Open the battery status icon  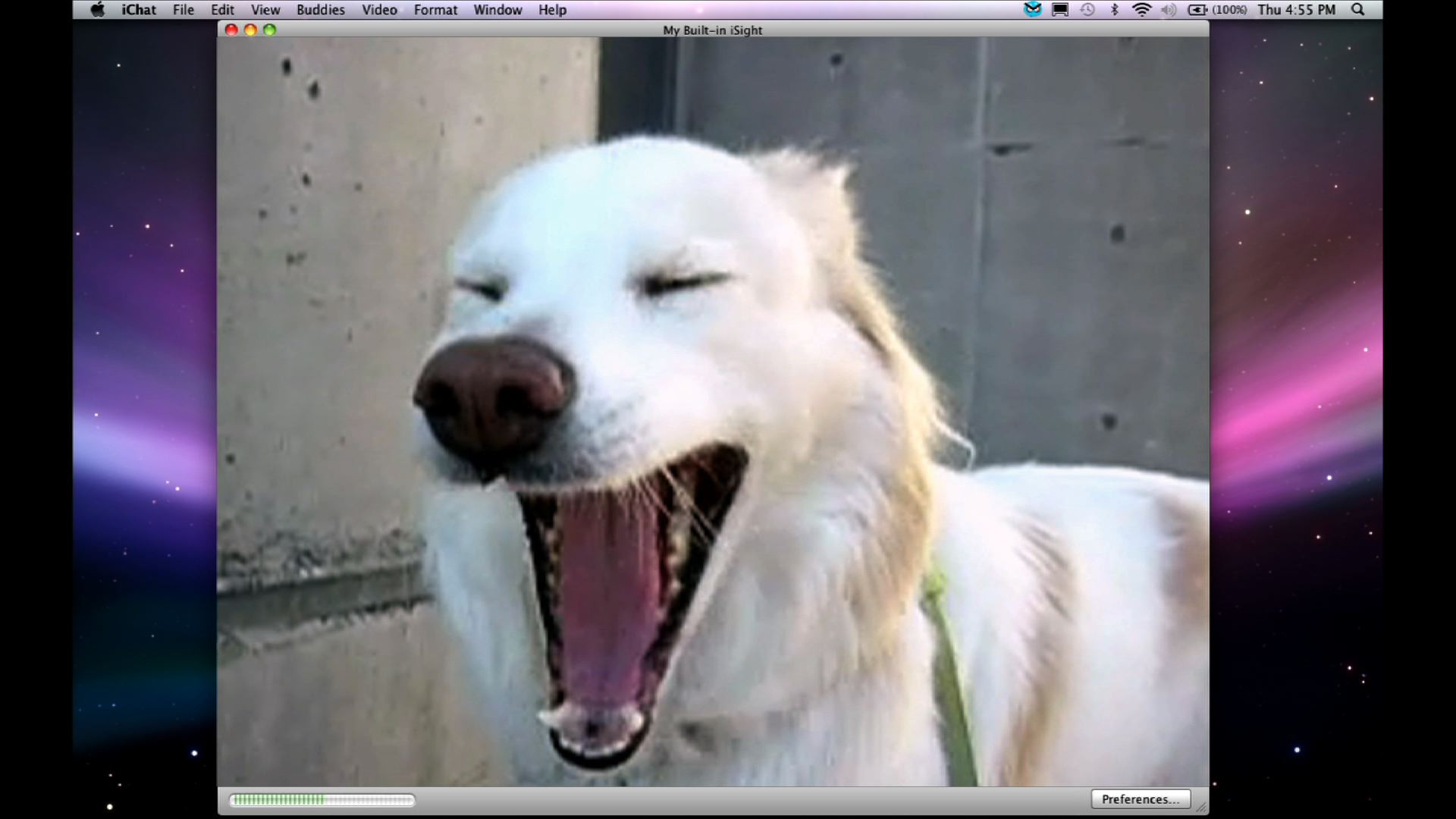[x=1197, y=10]
